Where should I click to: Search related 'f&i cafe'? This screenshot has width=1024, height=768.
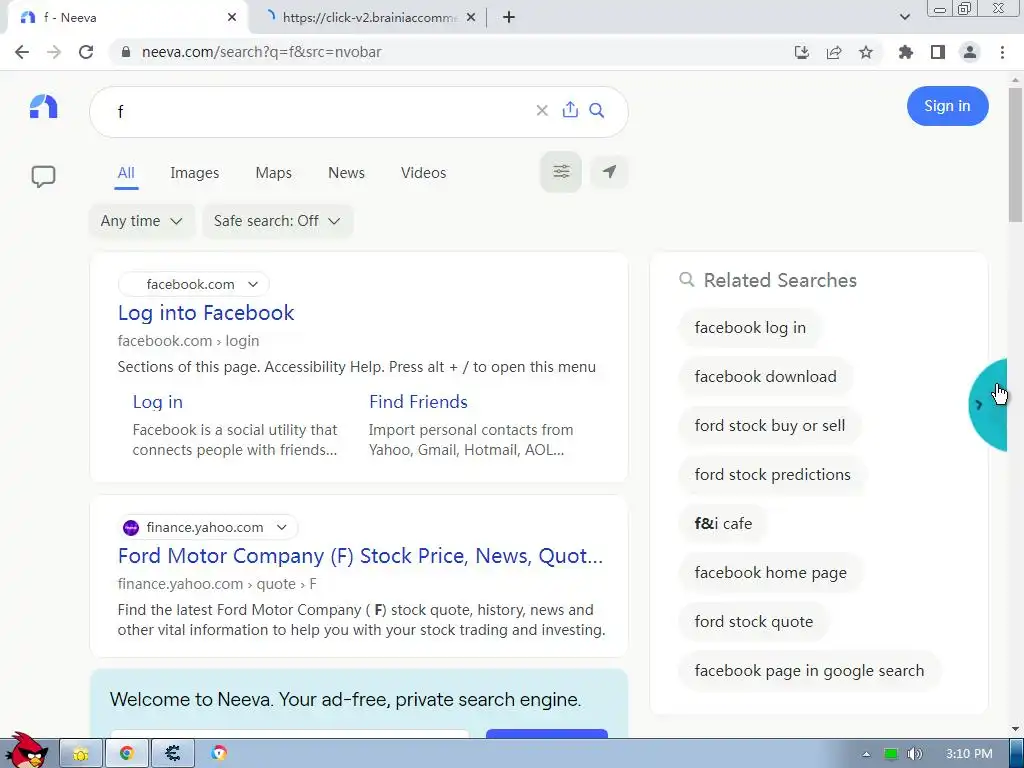coord(723,523)
